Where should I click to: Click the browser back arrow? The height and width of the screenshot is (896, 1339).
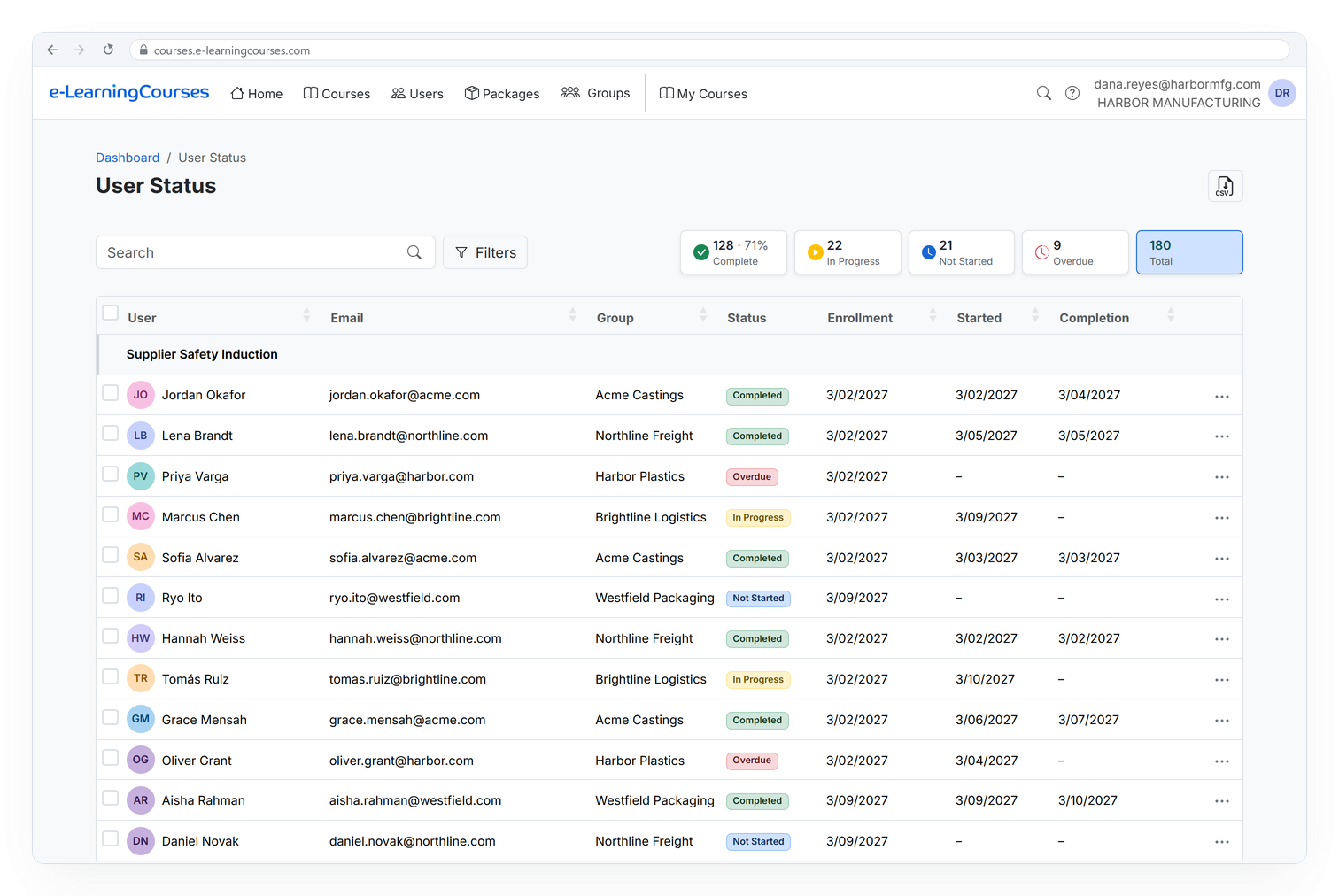[52, 50]
